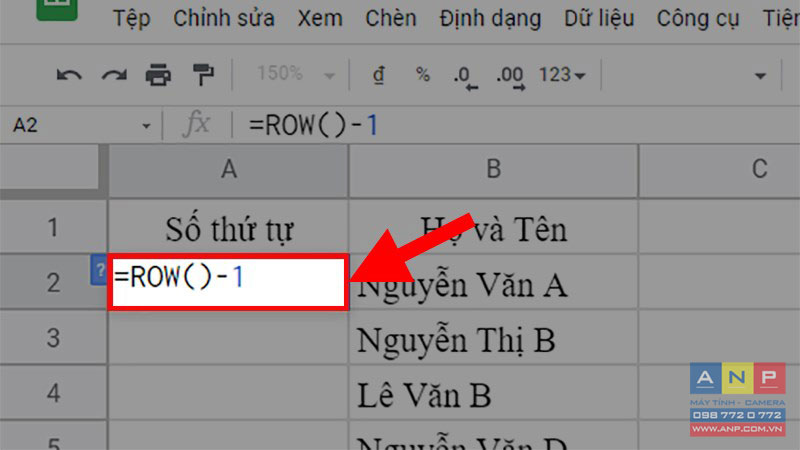The height and width of the screenshot is (450, 800).
Task: Click the Redo arrow icon
Action: click(114, 76)
